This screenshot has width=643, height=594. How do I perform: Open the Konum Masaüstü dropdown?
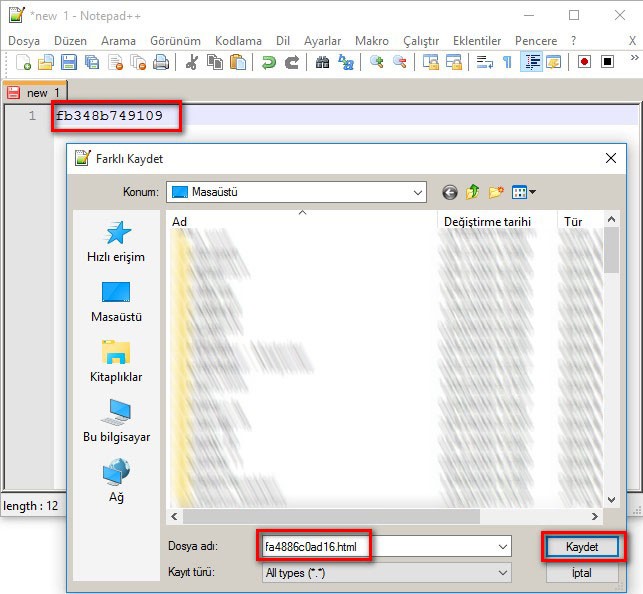tap(296, 192)
